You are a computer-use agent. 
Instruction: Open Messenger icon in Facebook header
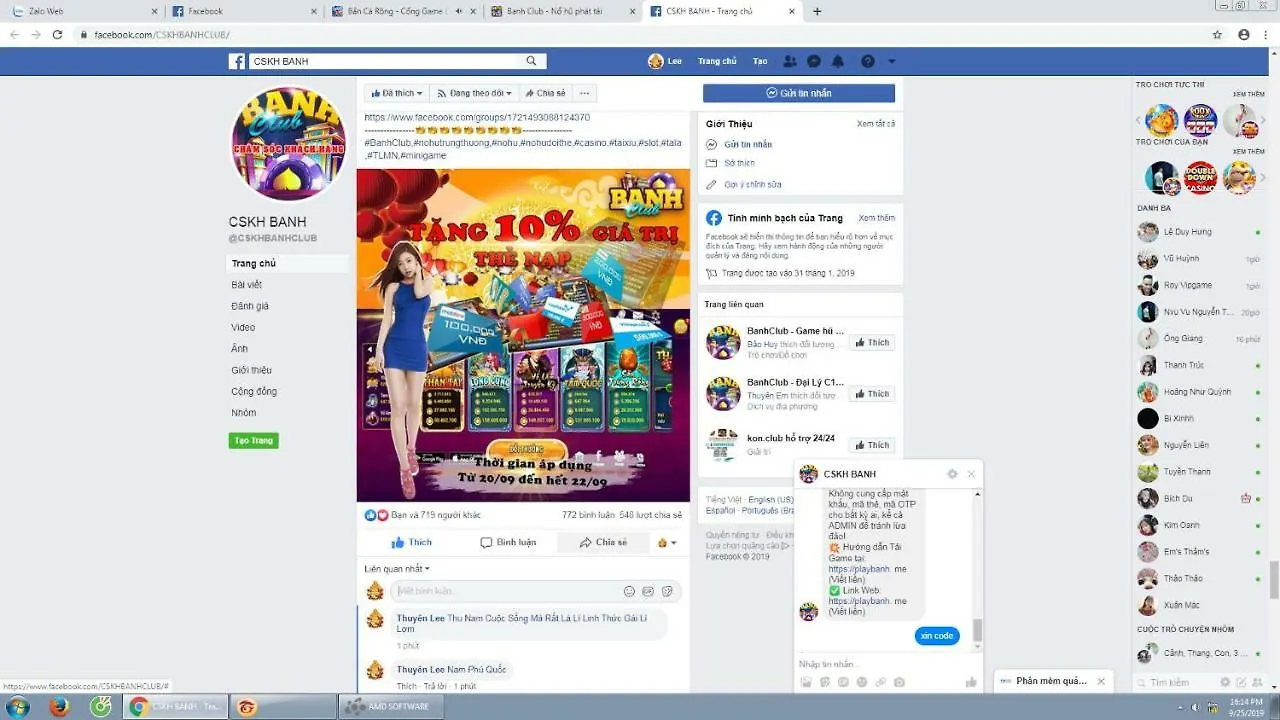point(814,61)
